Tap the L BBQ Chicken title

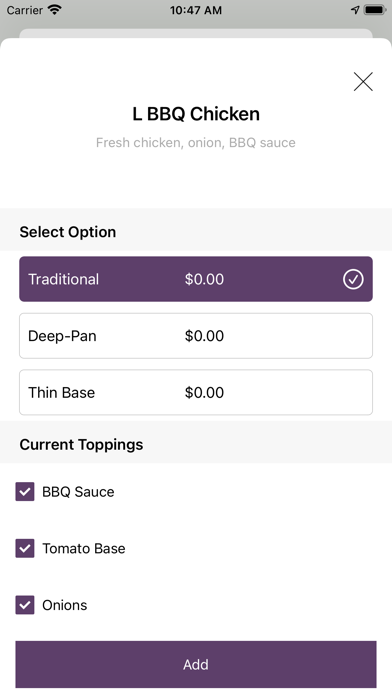tap(196, 114)
